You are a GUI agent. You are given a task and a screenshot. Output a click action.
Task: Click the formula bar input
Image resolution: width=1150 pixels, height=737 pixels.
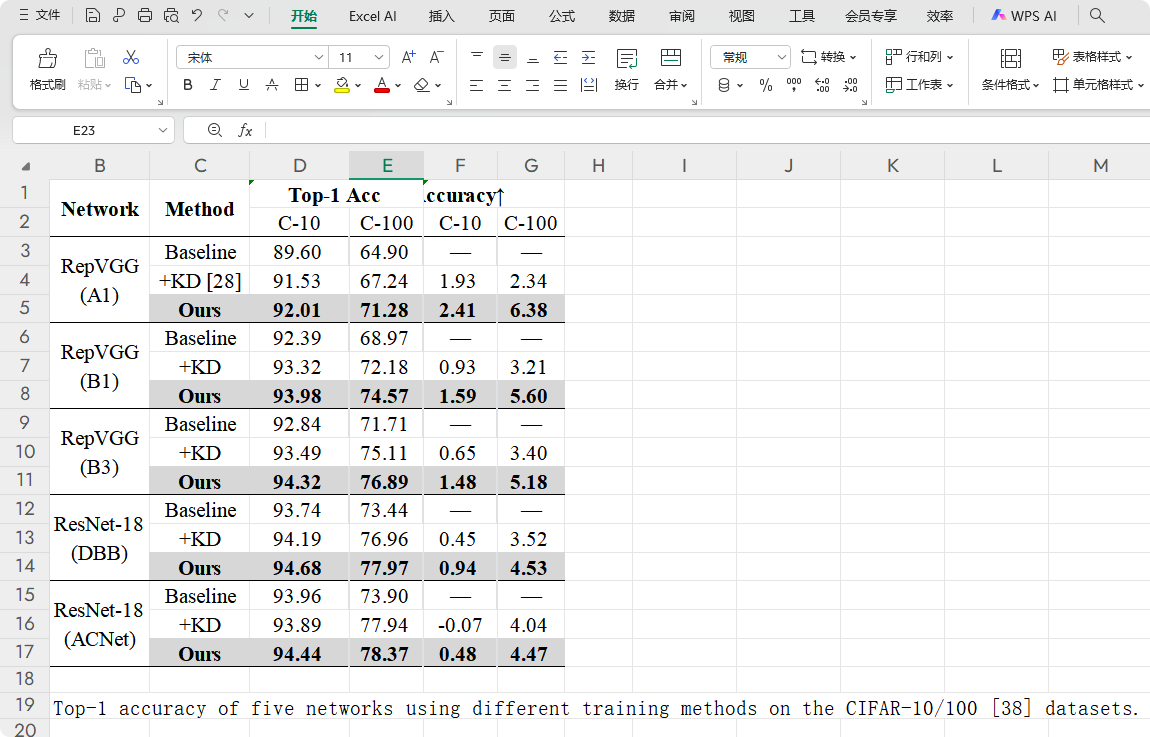point(708,131)
